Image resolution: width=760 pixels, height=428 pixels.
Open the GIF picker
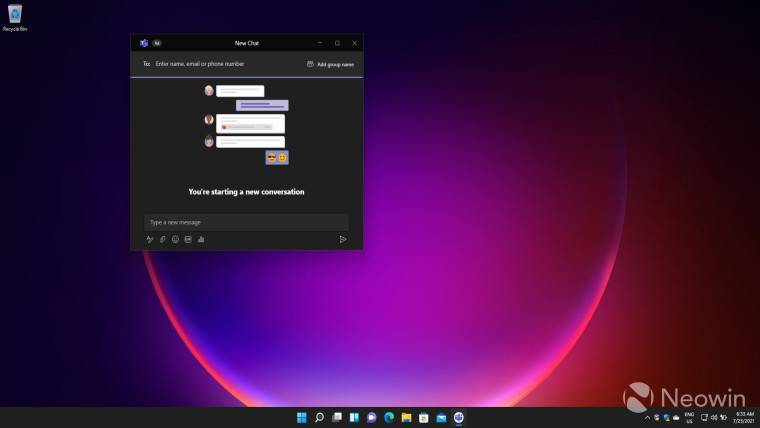188,239
